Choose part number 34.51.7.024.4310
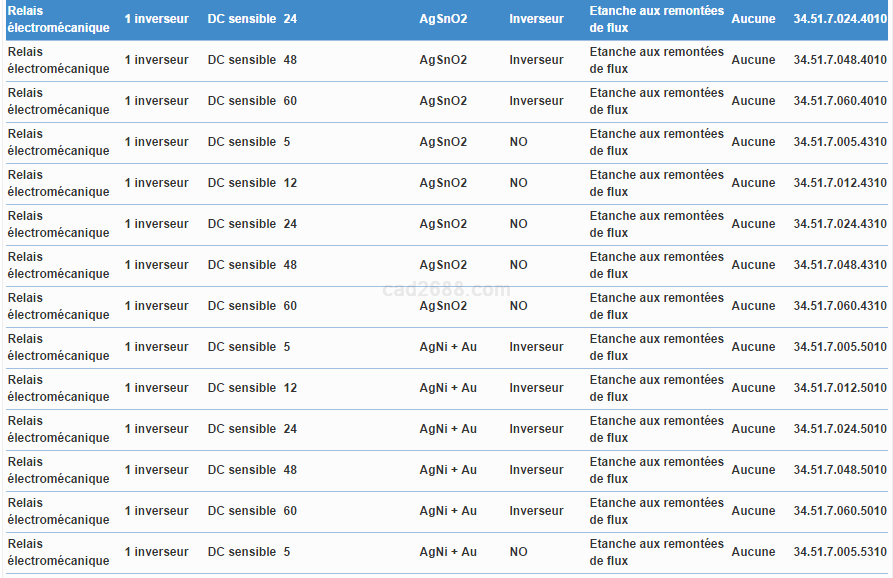893x578 pixels. click(839, 224)
